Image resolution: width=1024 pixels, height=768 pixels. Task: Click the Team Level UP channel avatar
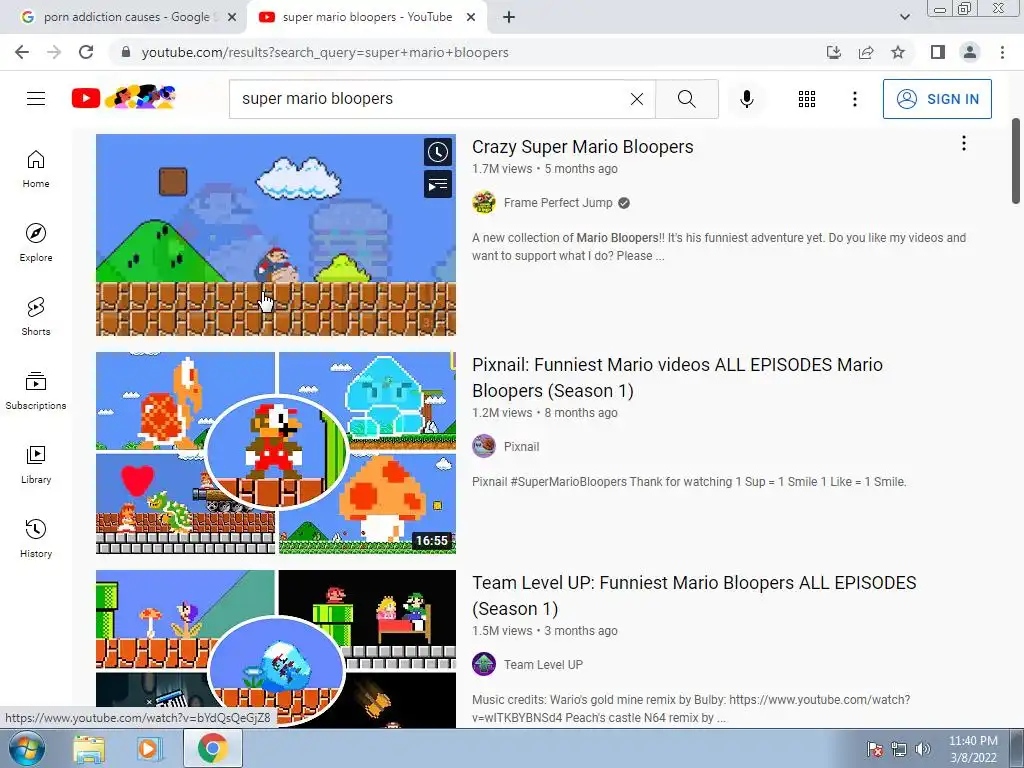pyautogui.click(x=484, y=665)
